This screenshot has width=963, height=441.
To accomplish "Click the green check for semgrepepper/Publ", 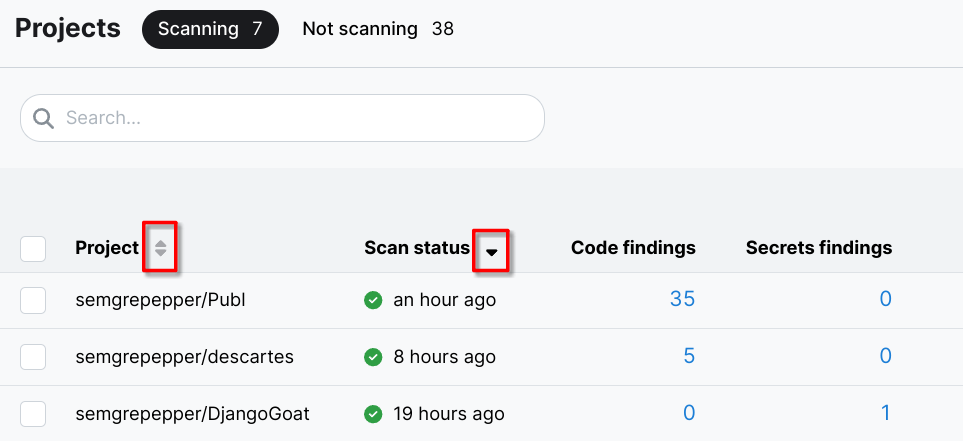I will point(373,300).
